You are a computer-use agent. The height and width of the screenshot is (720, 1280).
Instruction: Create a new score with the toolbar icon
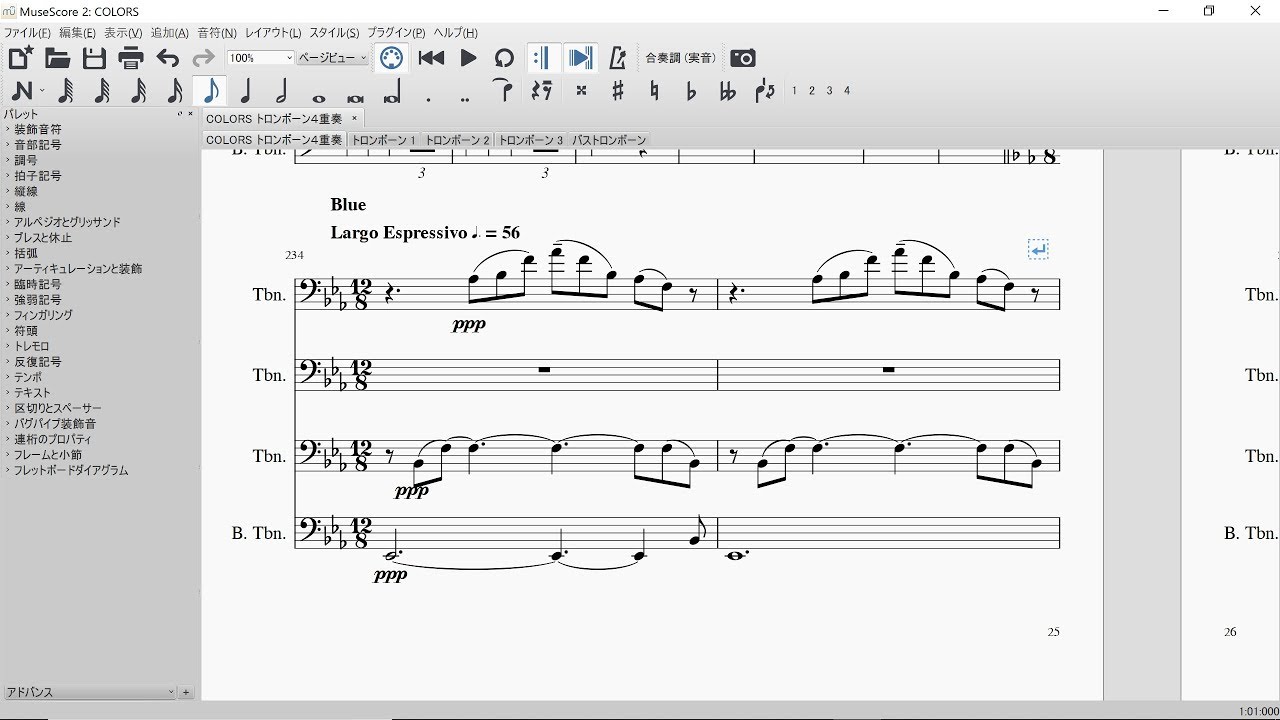[21, 58]
